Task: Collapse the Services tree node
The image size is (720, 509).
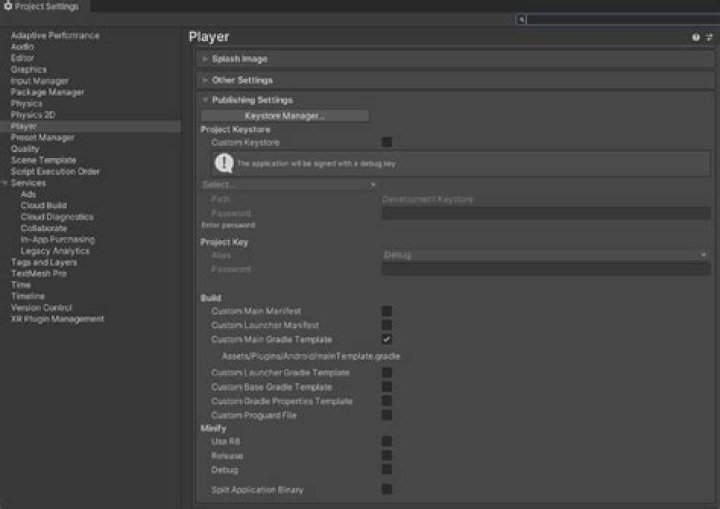Action: [5, 183]
